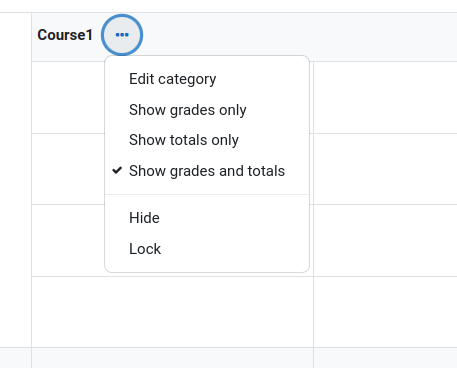Click bottom grey footer cell under Course1 column

[172, 358]
